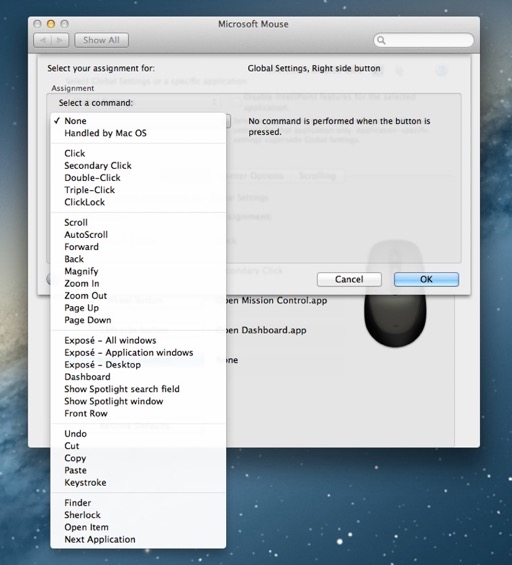Choose Front Row command

coord(138,414)
